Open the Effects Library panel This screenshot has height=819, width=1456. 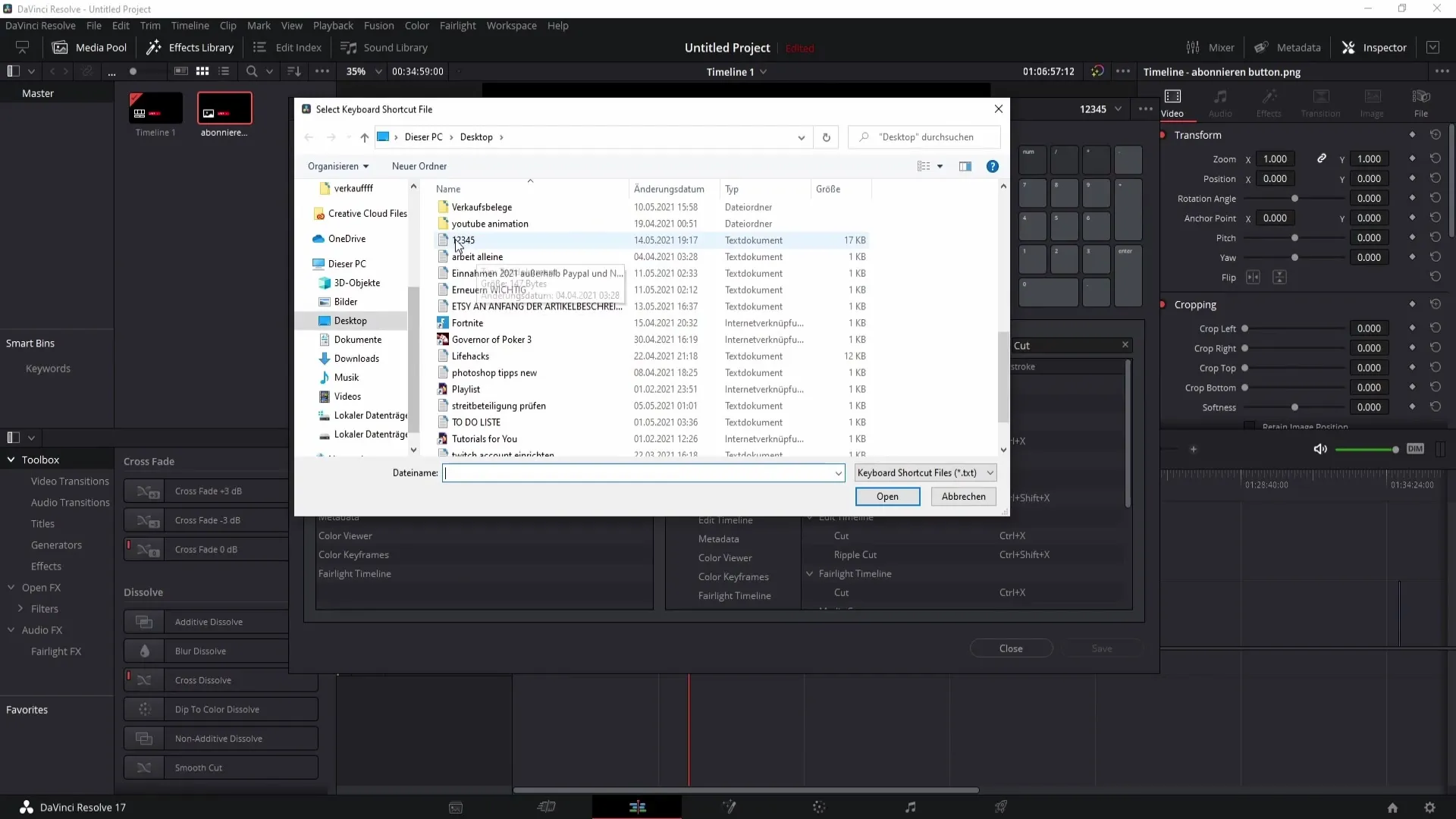[x=190, y=47]
